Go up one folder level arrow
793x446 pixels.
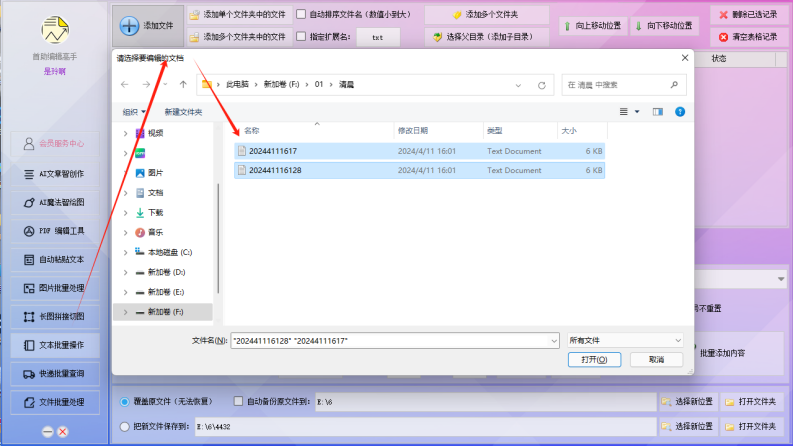[x=183, y=84]
